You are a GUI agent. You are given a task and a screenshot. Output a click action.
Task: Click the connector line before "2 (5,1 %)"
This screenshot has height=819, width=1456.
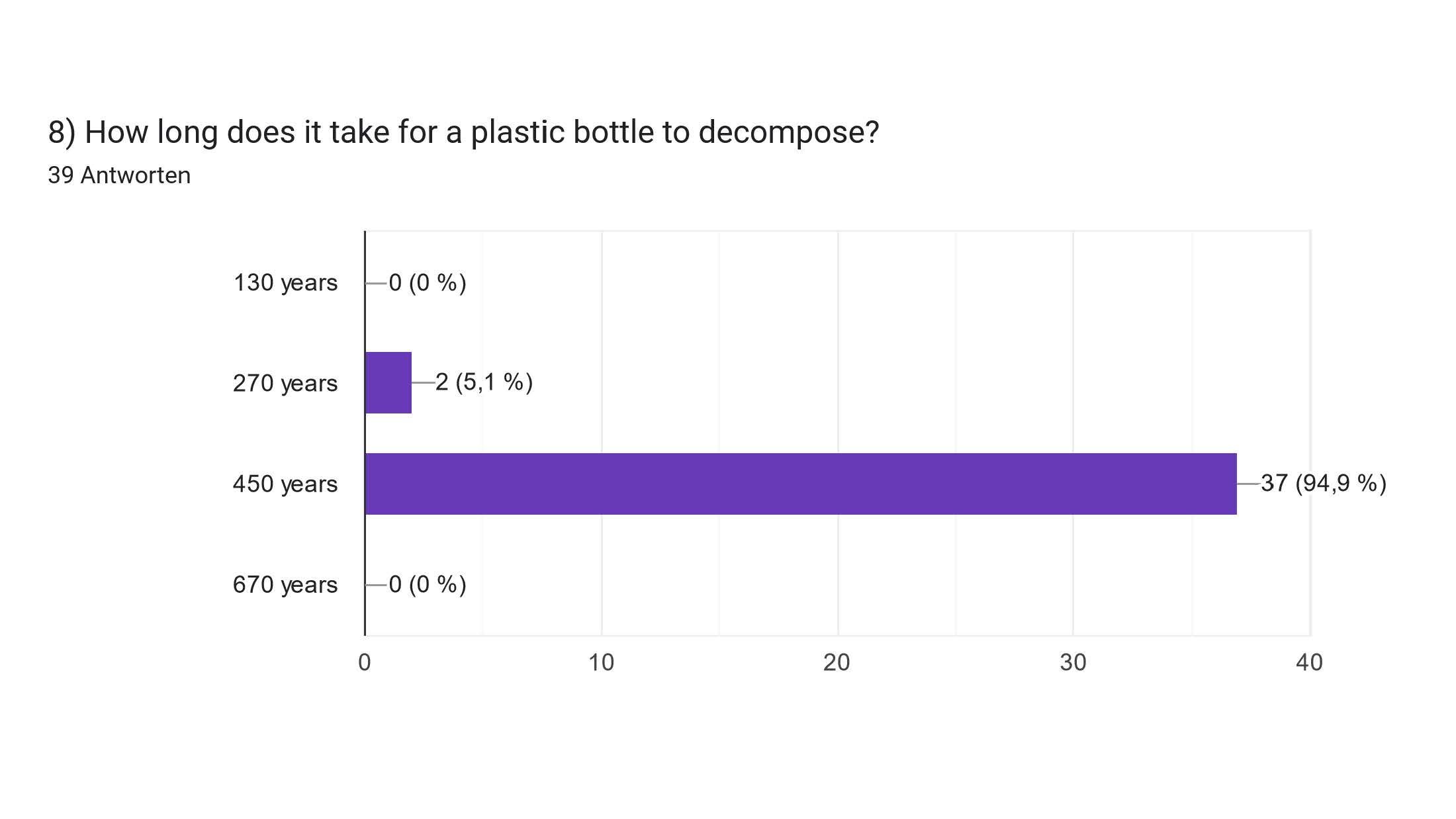pos(423,383)
